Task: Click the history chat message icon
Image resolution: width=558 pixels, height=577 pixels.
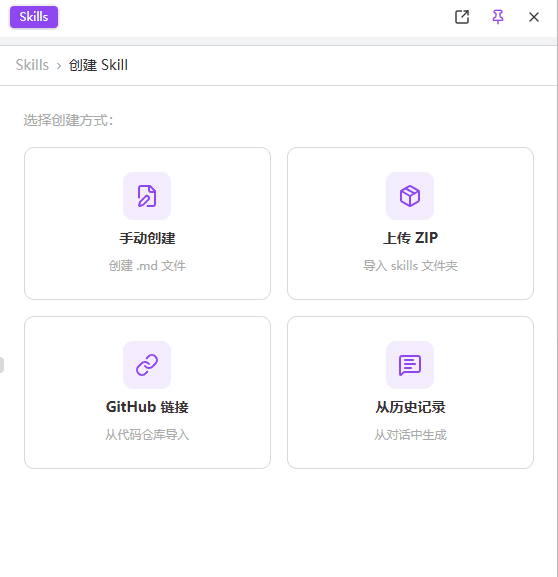Action: click(x=410, y=365)
